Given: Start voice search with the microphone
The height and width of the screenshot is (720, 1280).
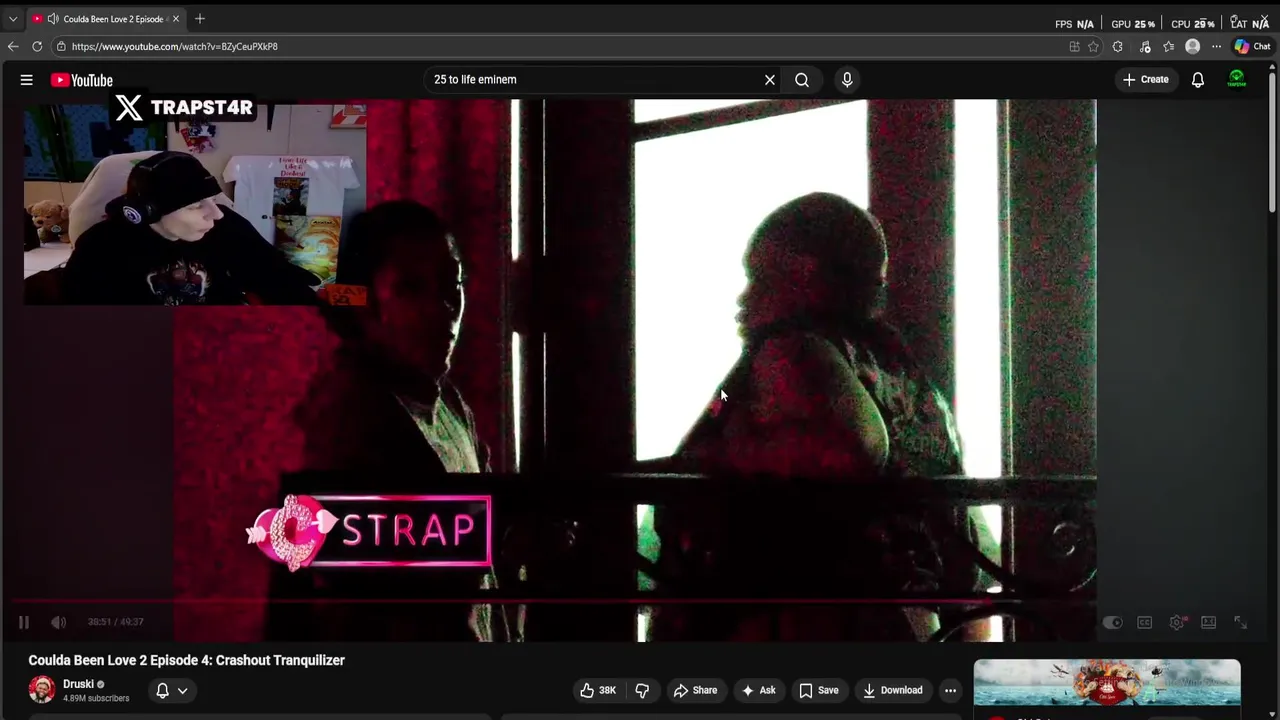Looking at the screenshot, I should coord(847,80).
